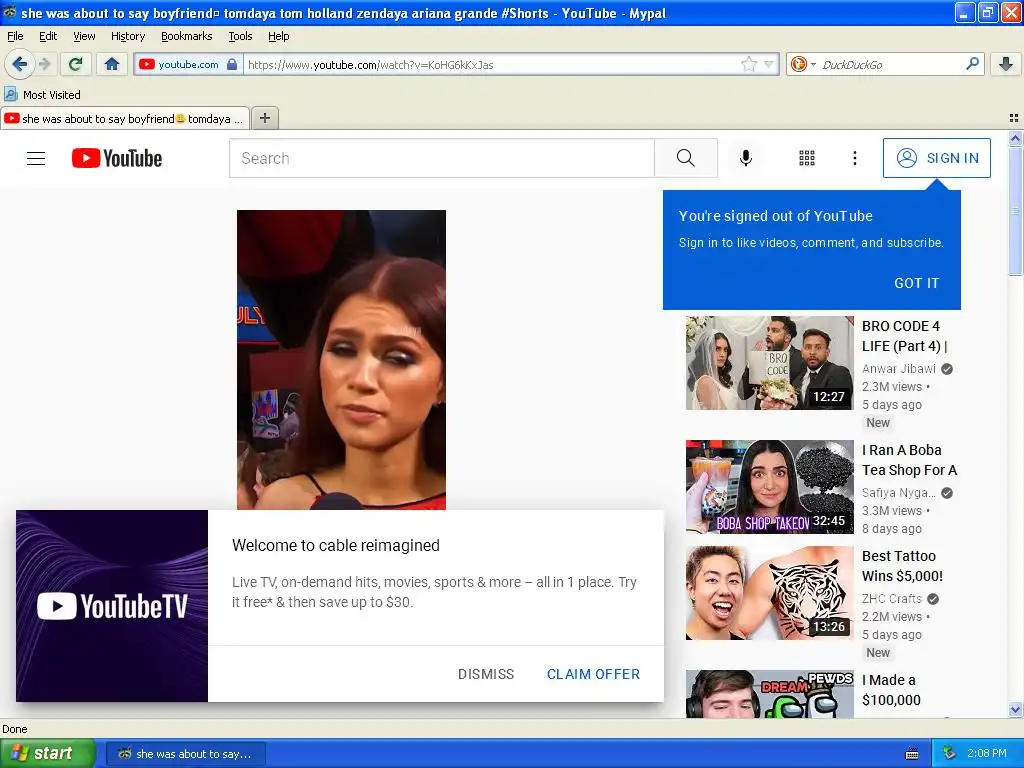Image resolution: width=1024 pixels, height=768 pixels.
Task: Go forward with the forward arrow
Action: pyautogui.click(x=45, y=64)
